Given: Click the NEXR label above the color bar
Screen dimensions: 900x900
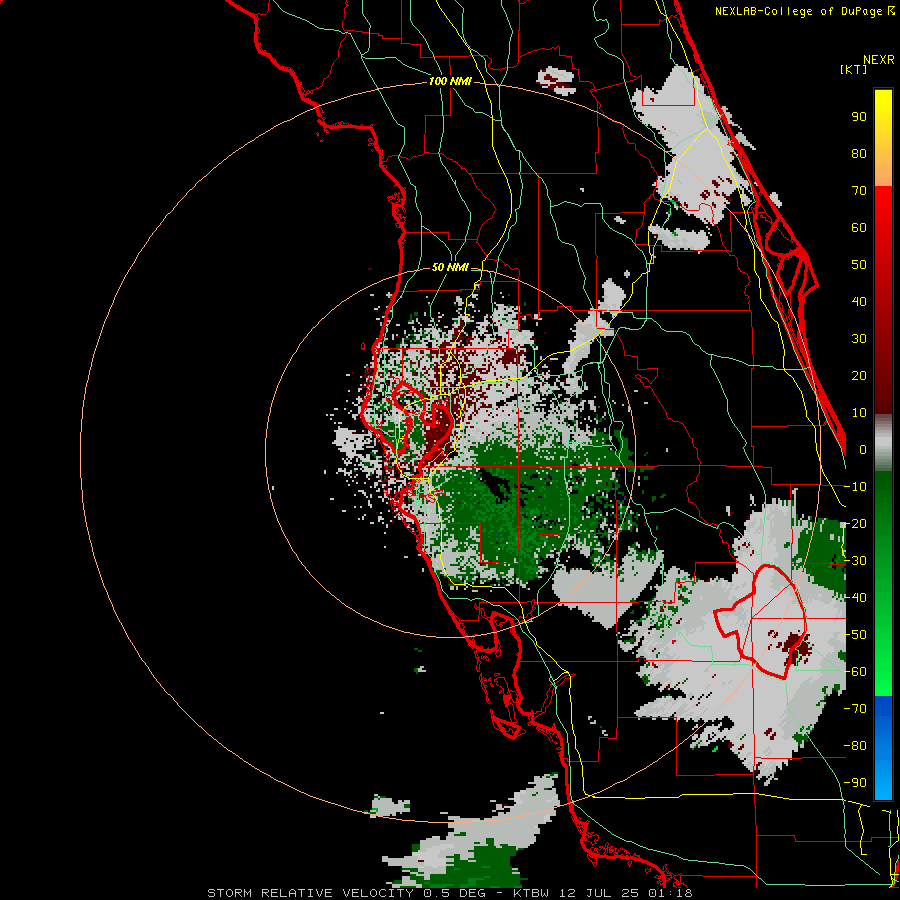Looking at the screenshot, I should [878, 60].
